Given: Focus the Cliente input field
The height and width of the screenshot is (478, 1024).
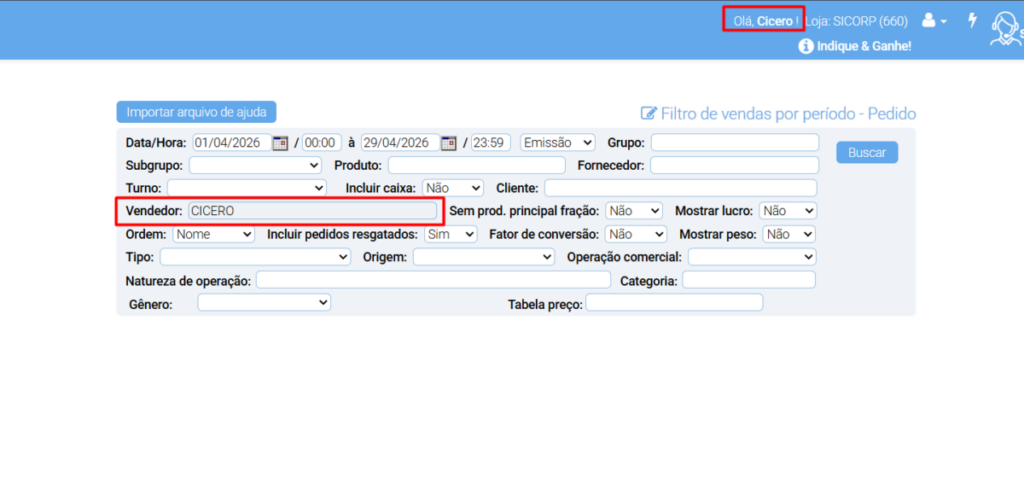Looking at the screenshot, I should [x=680, y=188].
